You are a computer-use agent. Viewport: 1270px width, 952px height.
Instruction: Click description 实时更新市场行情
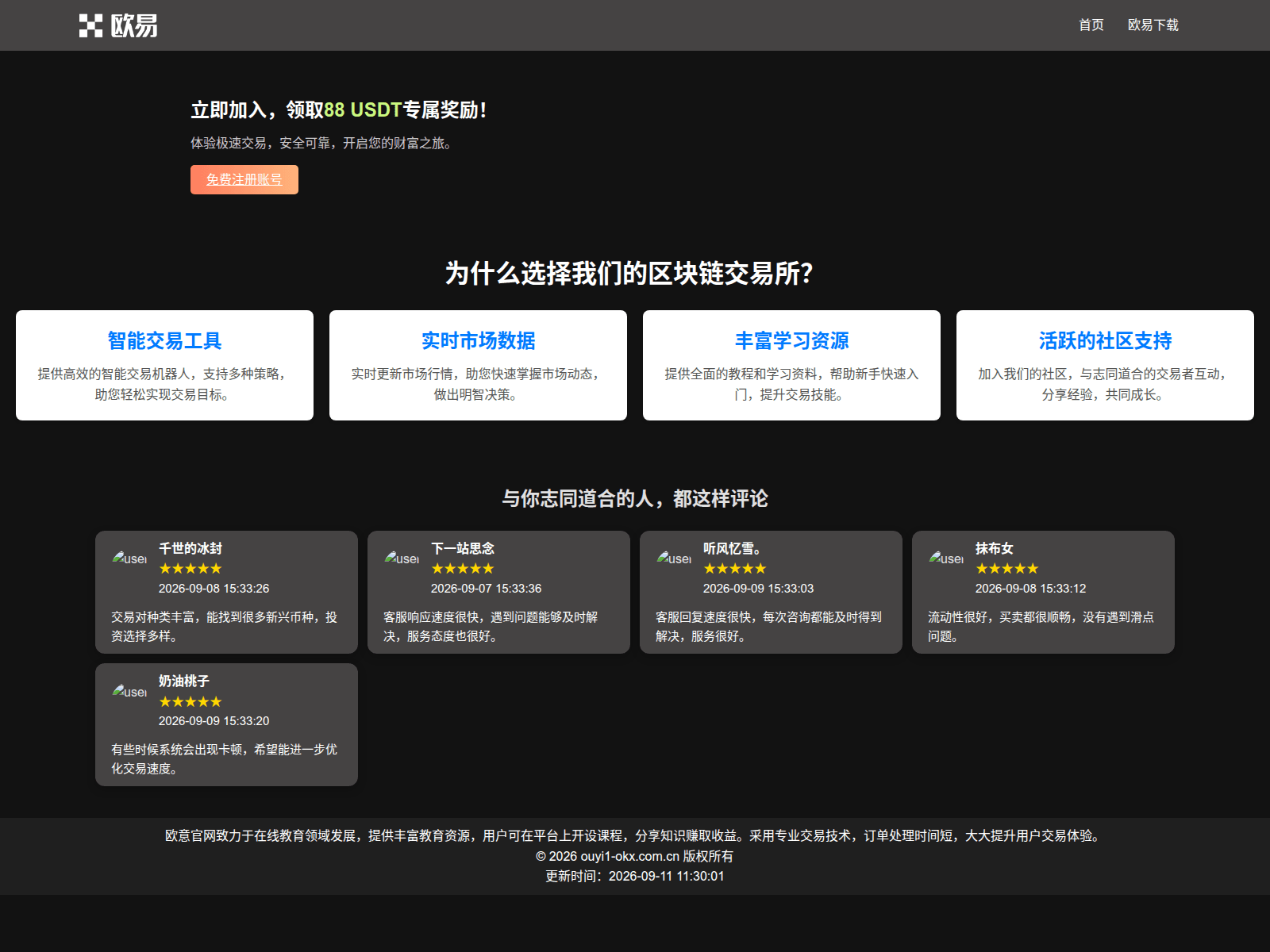[x=478, y=384]
